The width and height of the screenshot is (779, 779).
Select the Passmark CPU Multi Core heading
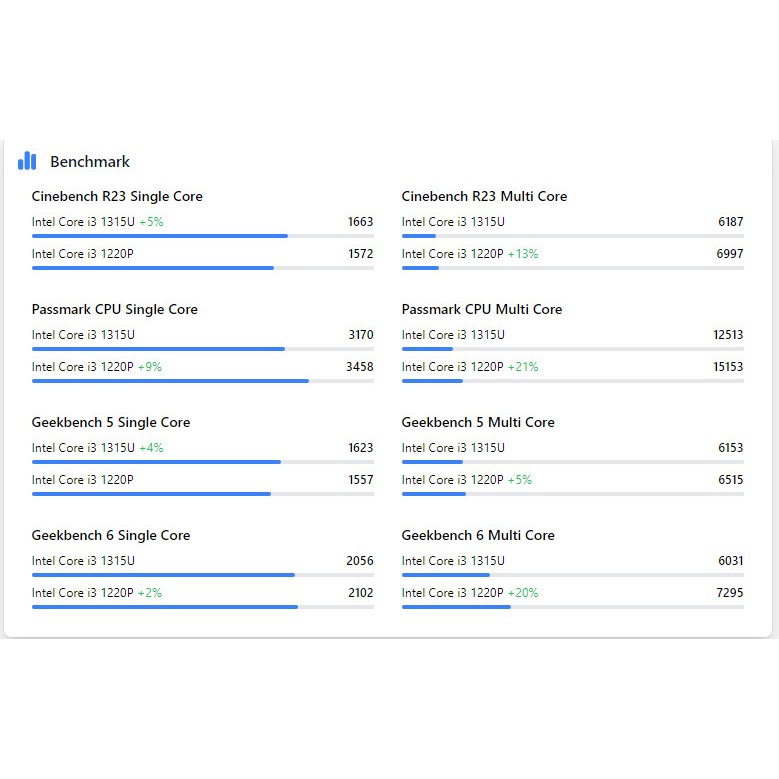[x=482, y=309]
